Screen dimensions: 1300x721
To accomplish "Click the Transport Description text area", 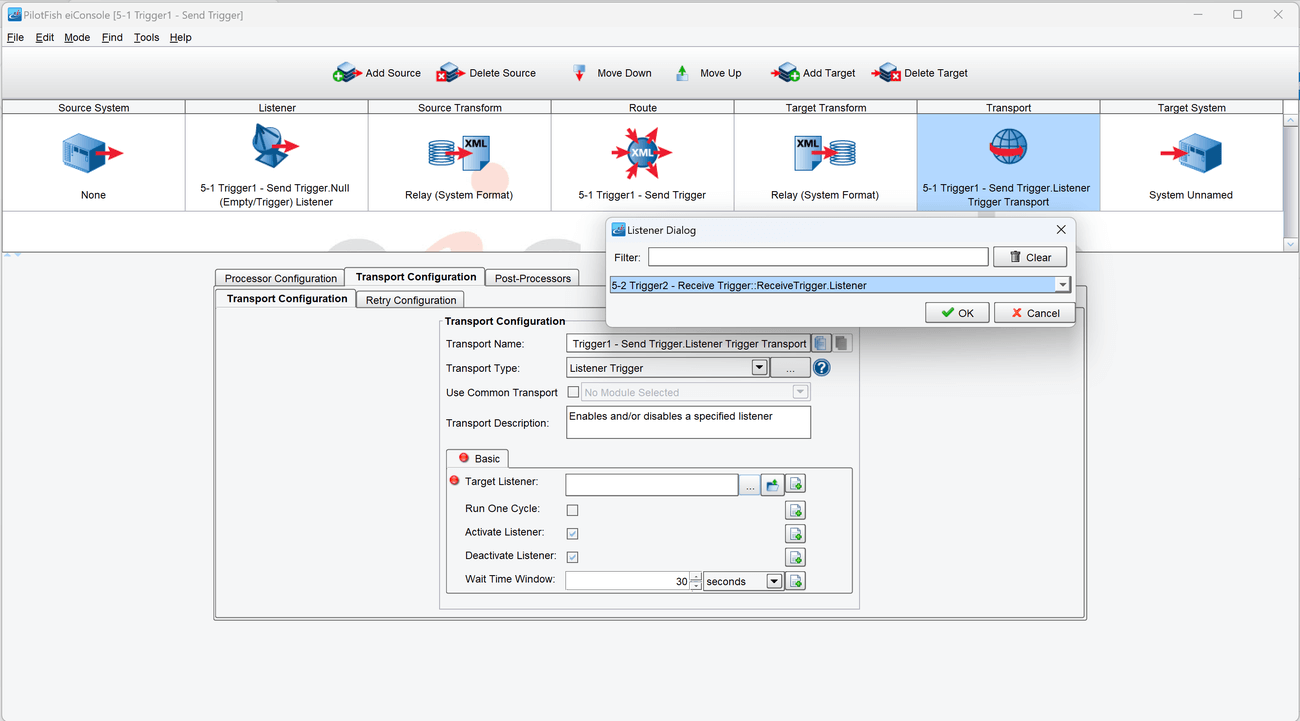I will click(x=688, y=422).
